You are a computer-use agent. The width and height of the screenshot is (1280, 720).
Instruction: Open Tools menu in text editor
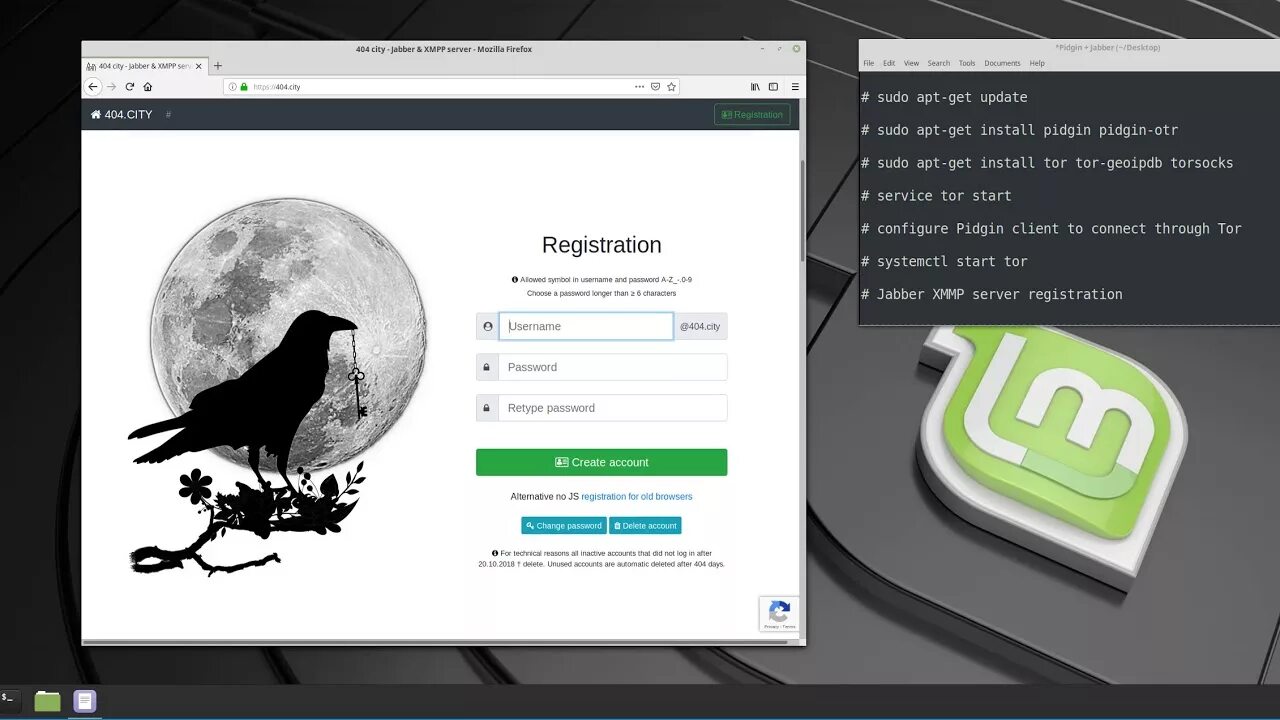967,63
